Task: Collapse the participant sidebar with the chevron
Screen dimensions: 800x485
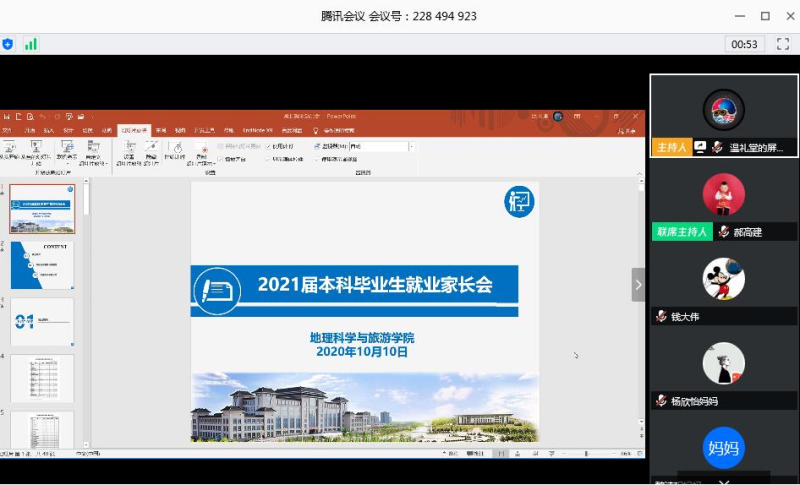Action: coord(638,284)
